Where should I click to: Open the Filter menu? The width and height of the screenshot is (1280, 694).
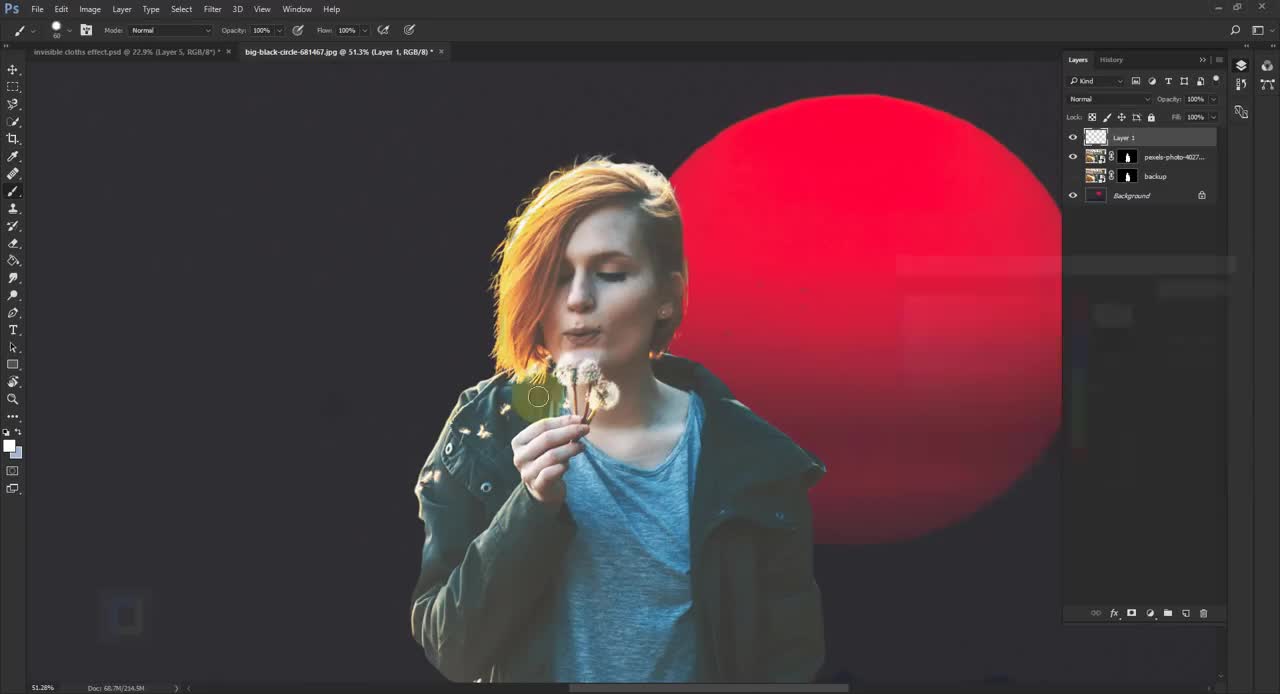coord(212,9)
